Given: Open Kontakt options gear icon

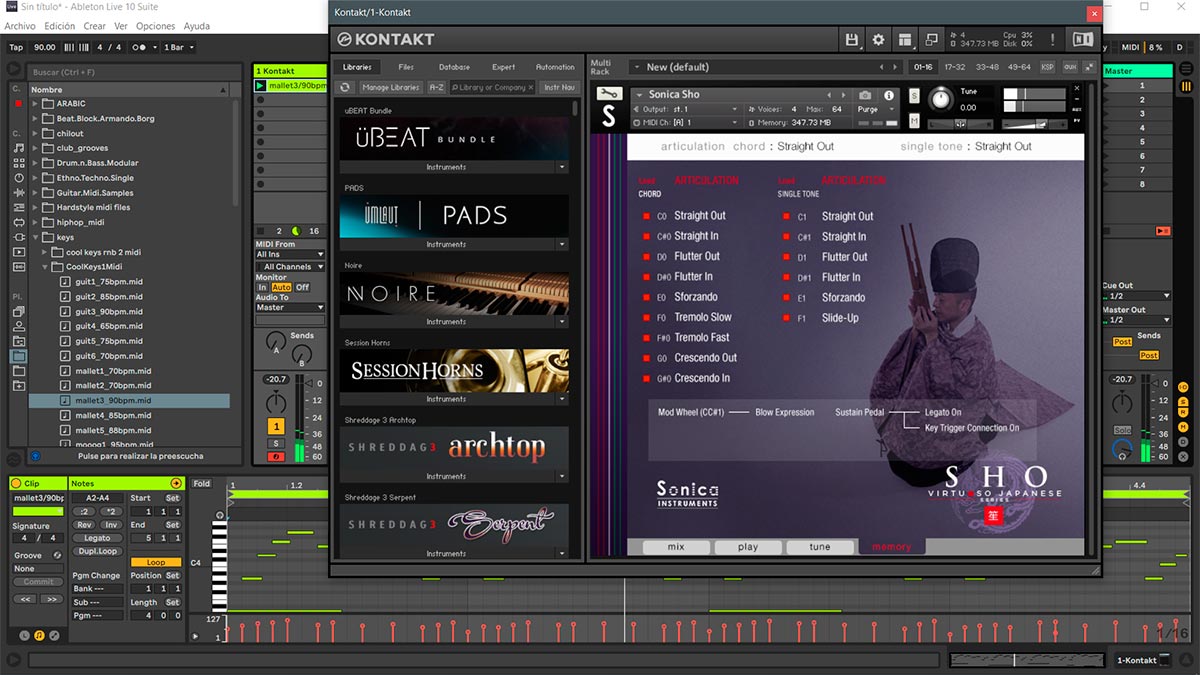Looking at the screenshot, I should coord(879,40).
